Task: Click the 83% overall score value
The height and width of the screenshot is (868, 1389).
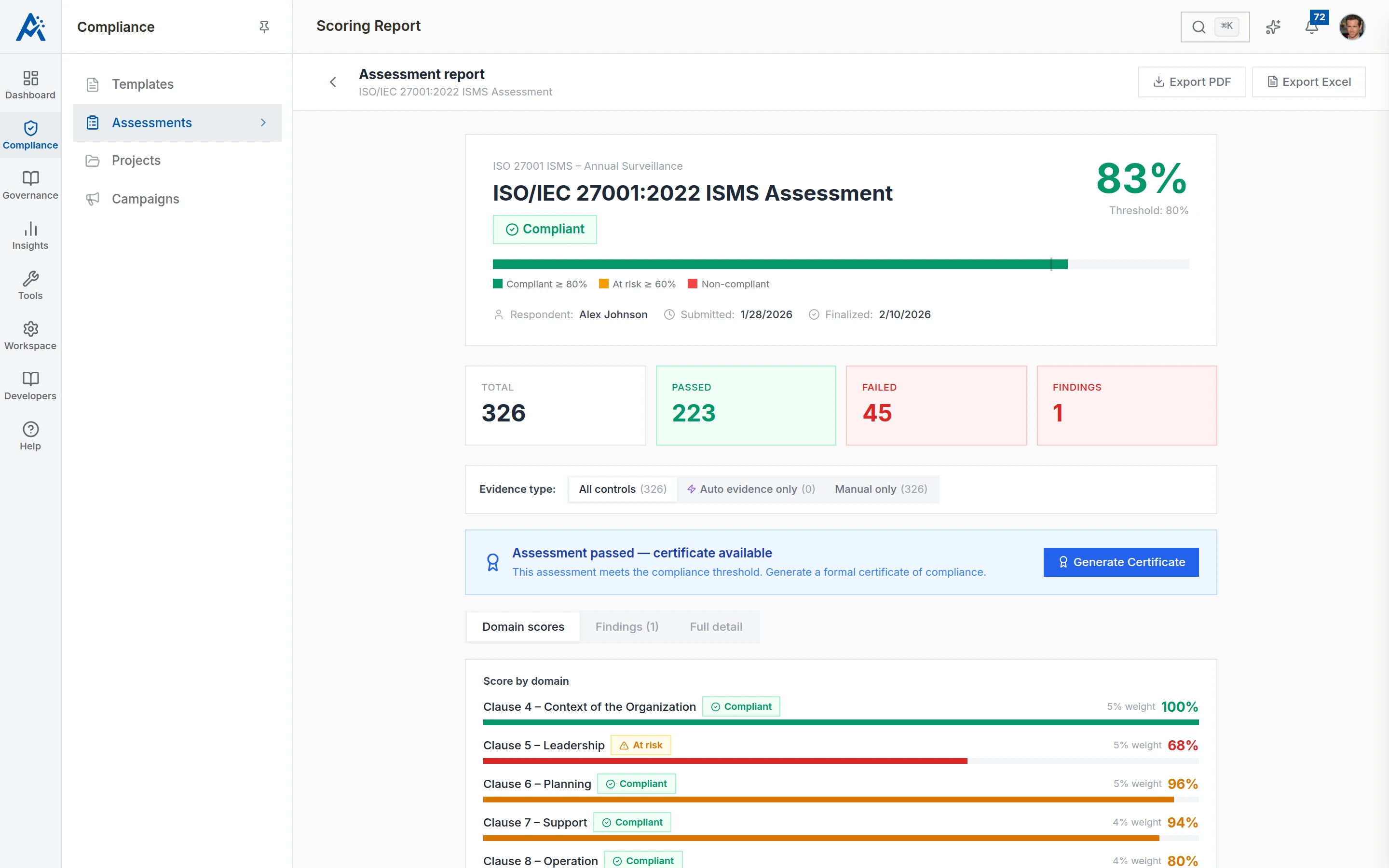Action: pos(1141,178)
